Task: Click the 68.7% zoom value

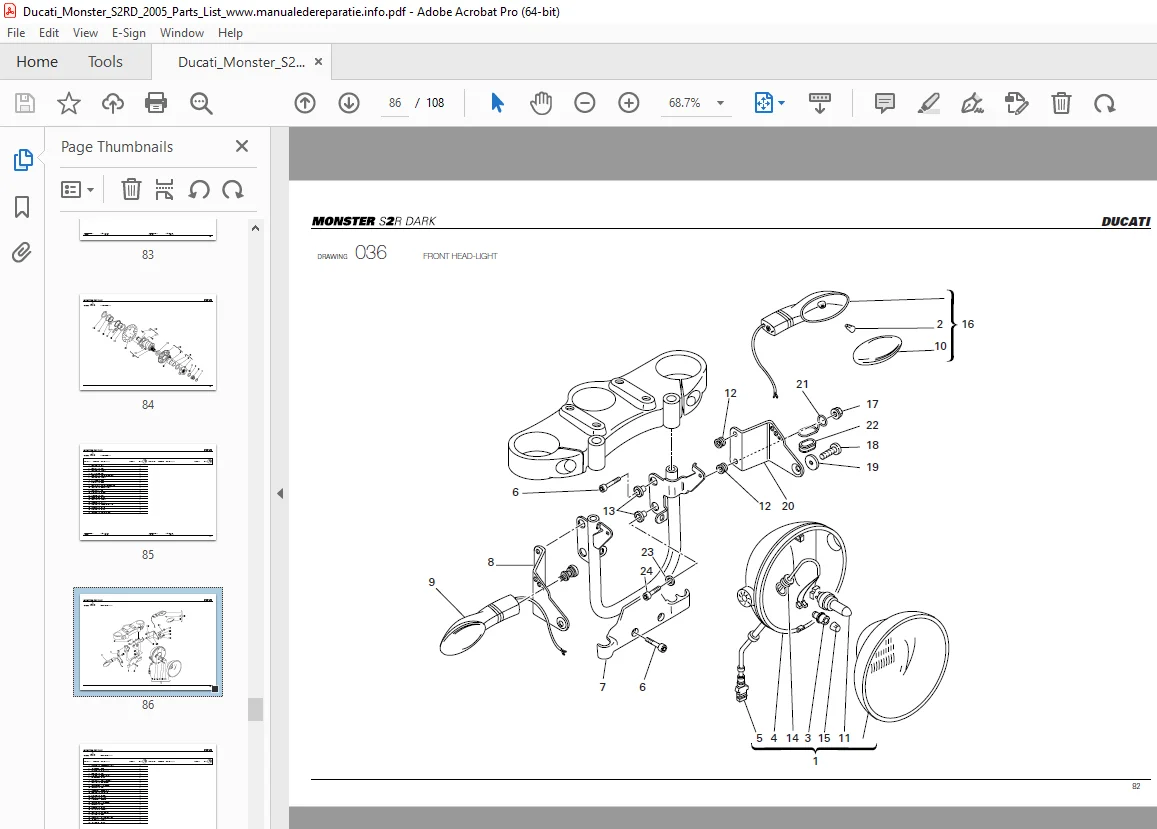Action: point(684,103)
